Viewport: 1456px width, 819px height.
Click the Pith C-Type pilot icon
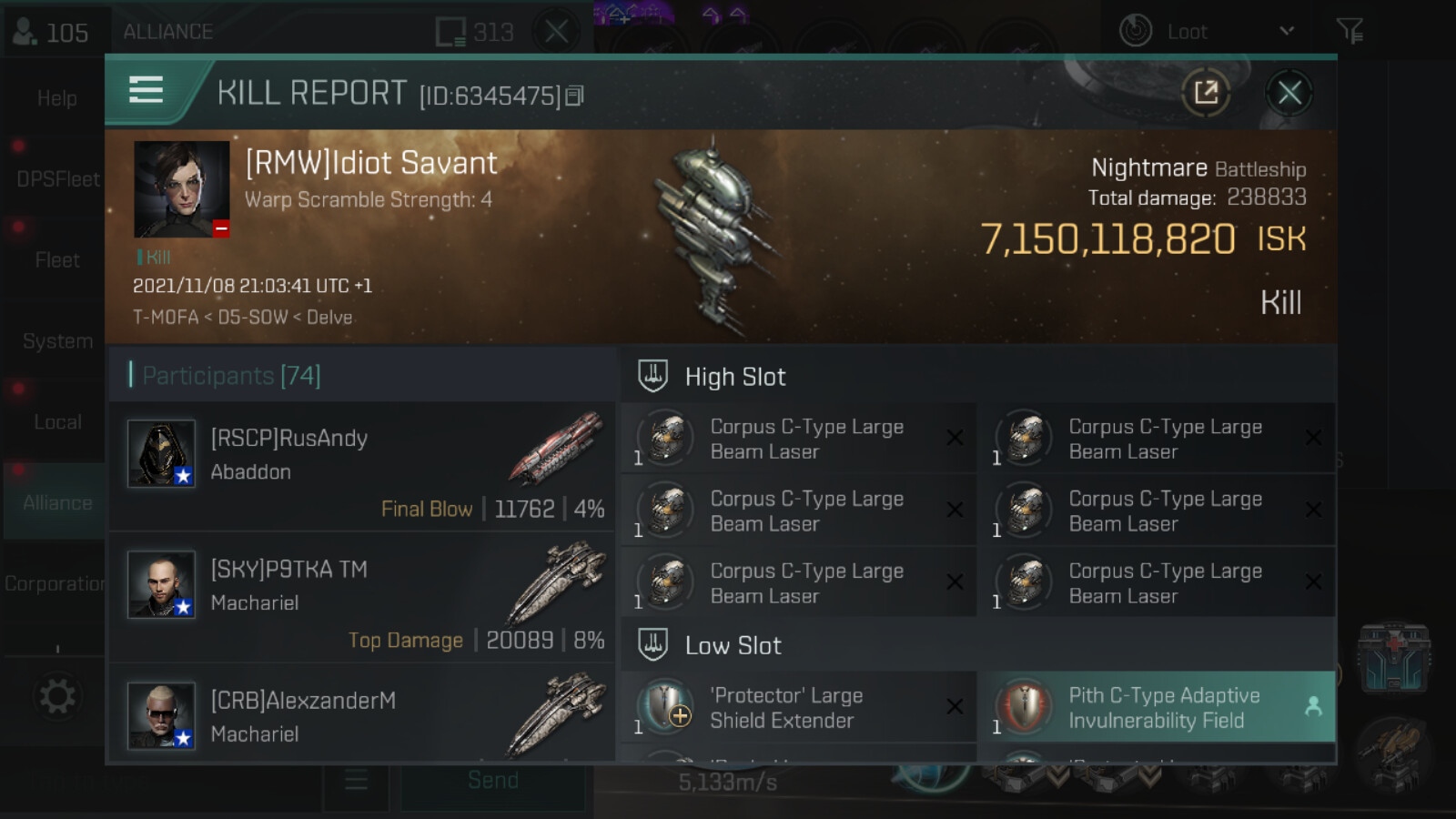tap(1313, 706)
